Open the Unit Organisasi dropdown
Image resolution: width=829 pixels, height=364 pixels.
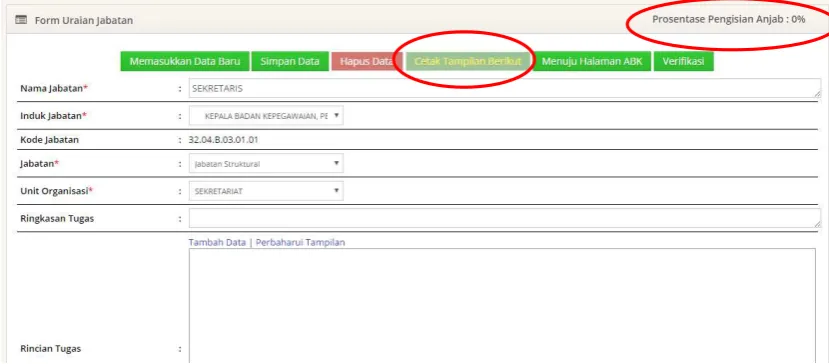(266, 191)
